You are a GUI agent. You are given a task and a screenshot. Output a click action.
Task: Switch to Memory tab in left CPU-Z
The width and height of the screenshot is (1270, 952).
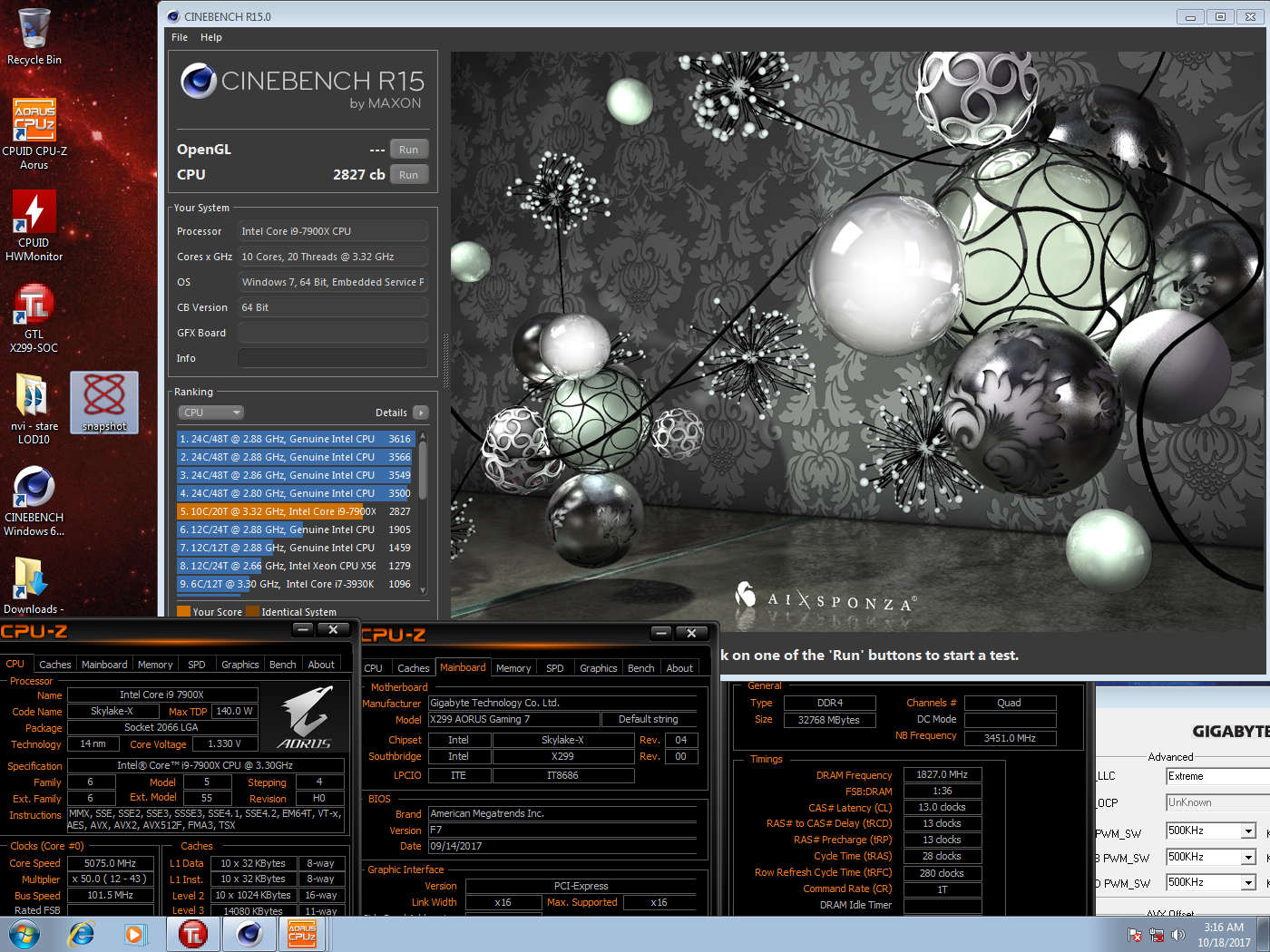click(155, 665)
